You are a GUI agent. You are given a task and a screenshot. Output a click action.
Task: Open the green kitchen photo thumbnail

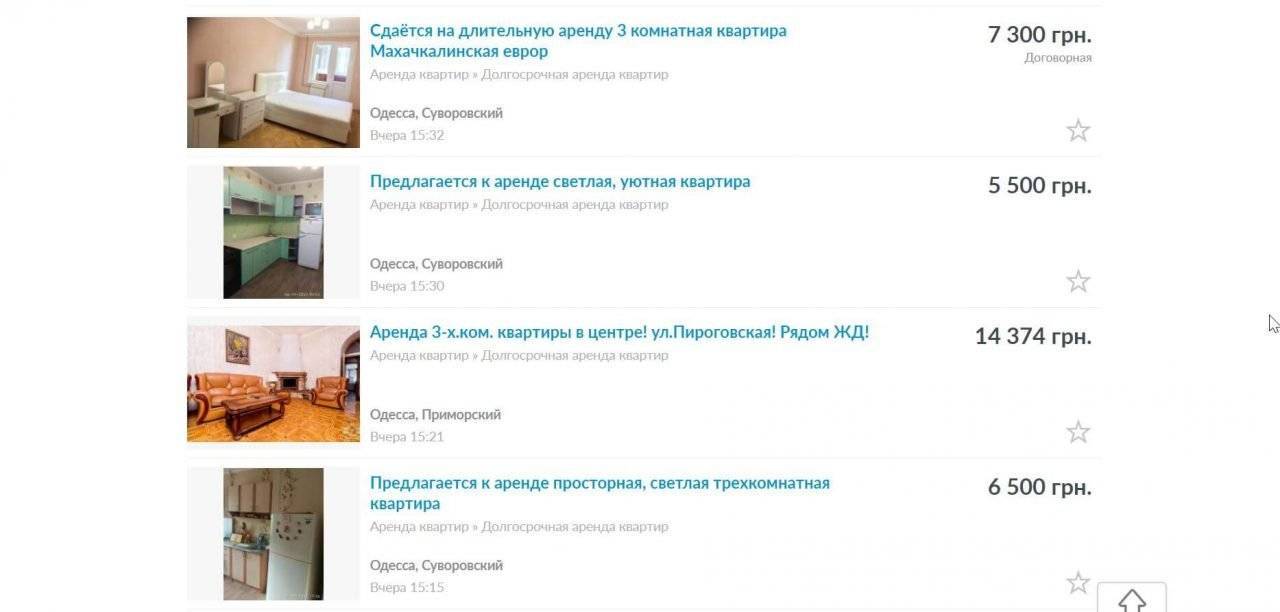tap(273, 232)
